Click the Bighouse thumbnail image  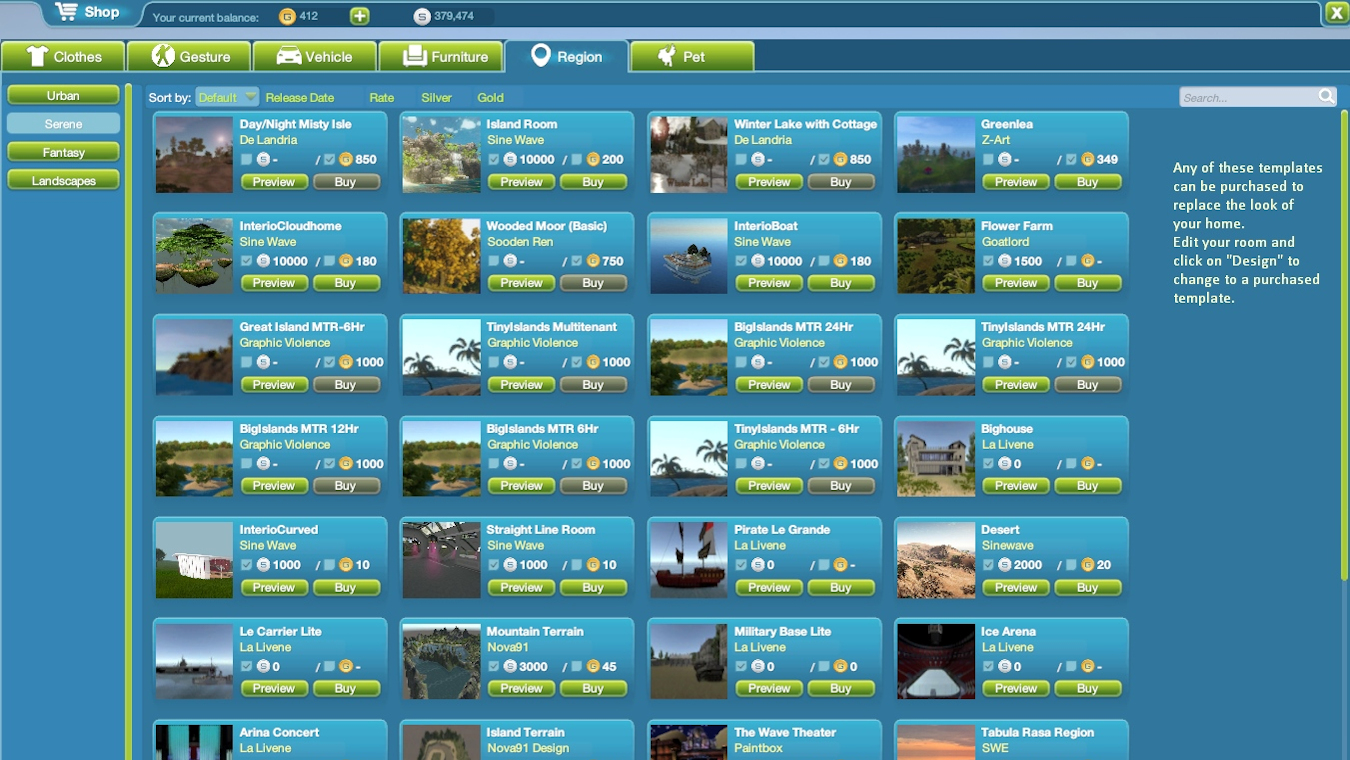[x=936, y=459]
